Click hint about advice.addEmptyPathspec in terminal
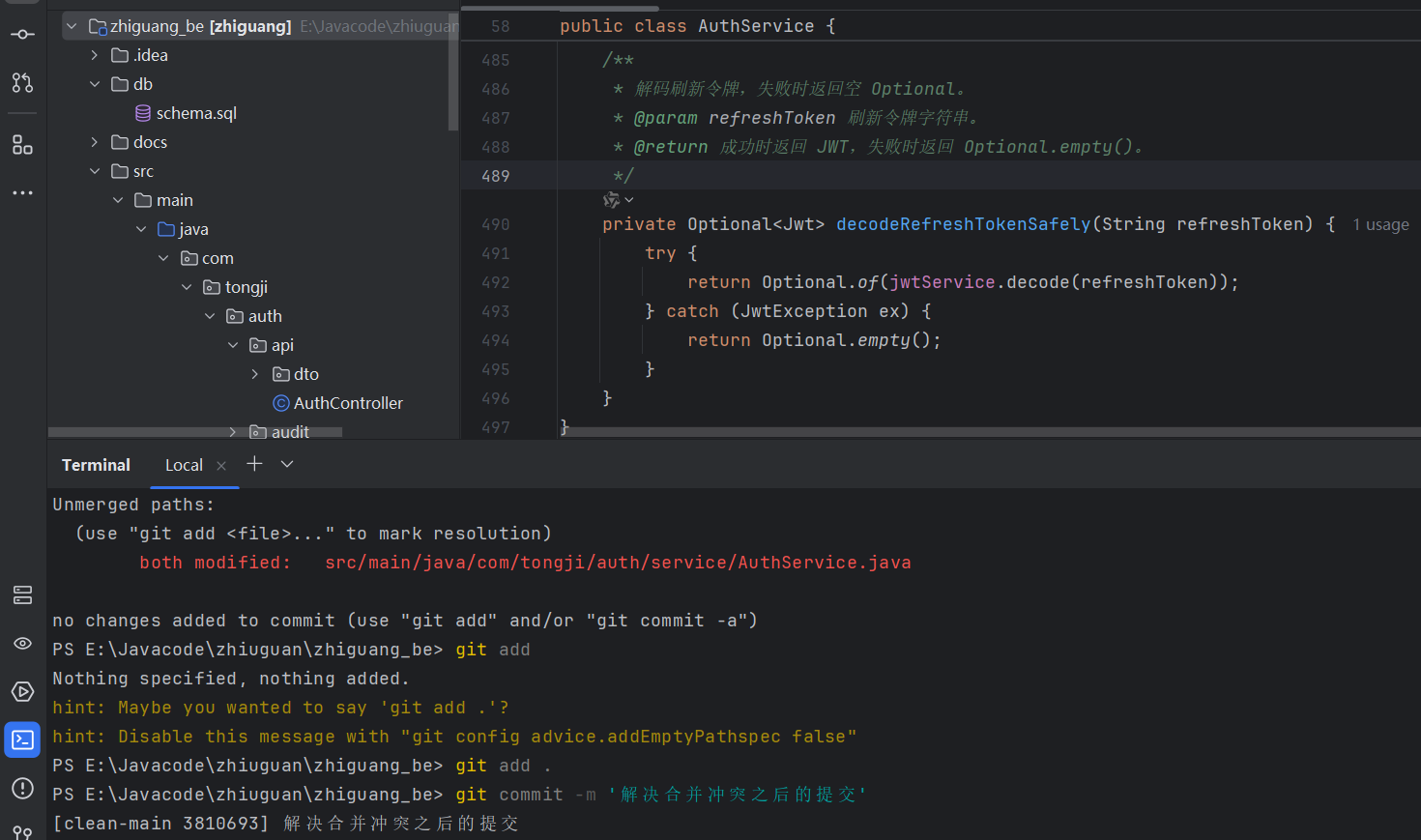 tap(454, 737)
